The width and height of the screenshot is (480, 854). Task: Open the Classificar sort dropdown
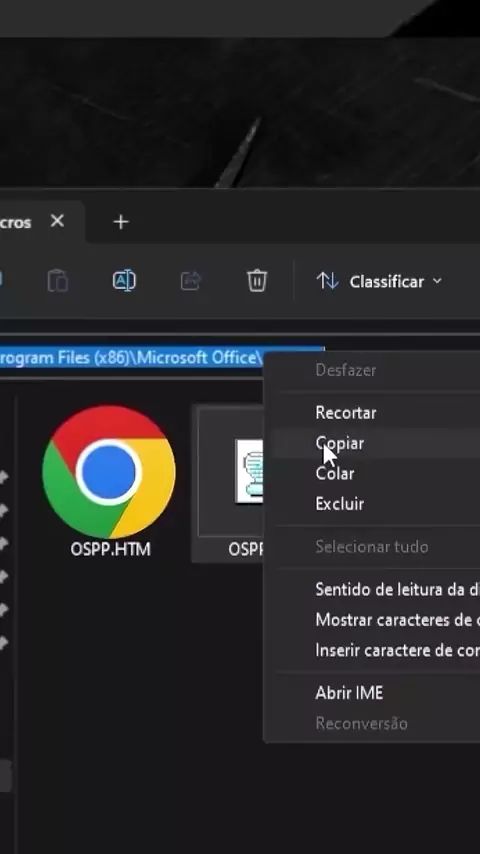click(380, 282)
